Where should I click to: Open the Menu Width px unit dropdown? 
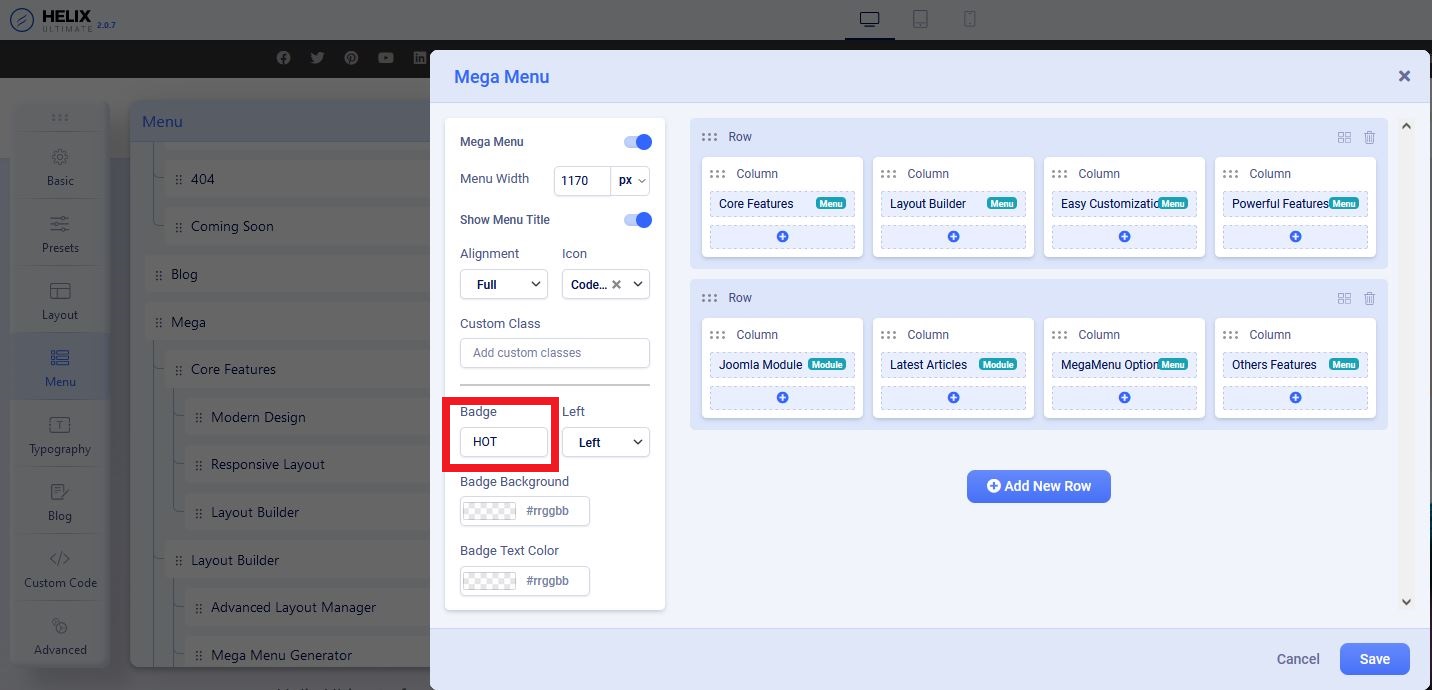click(631, 181)
